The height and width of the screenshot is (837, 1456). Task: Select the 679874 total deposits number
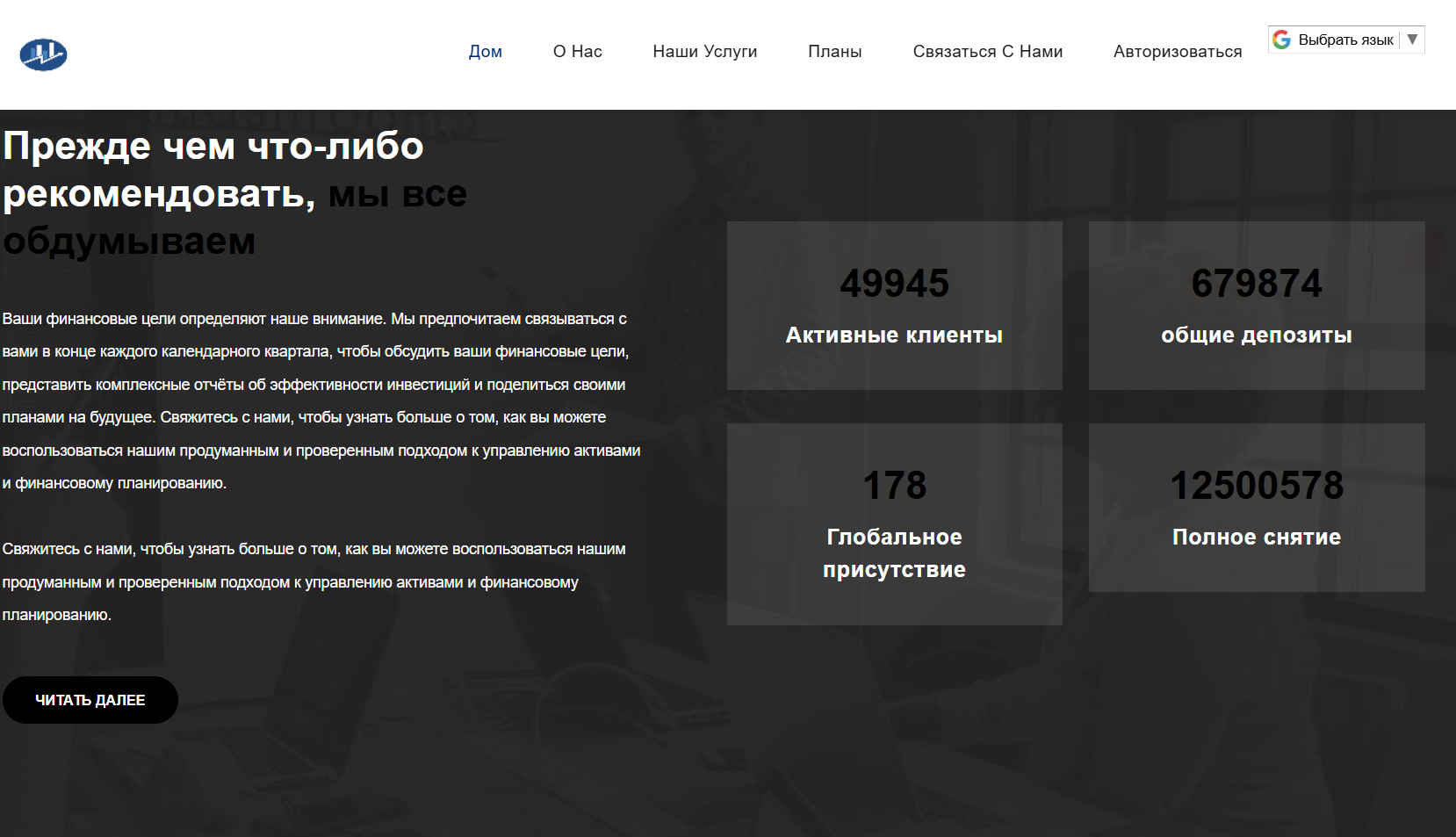point(1256,284)
